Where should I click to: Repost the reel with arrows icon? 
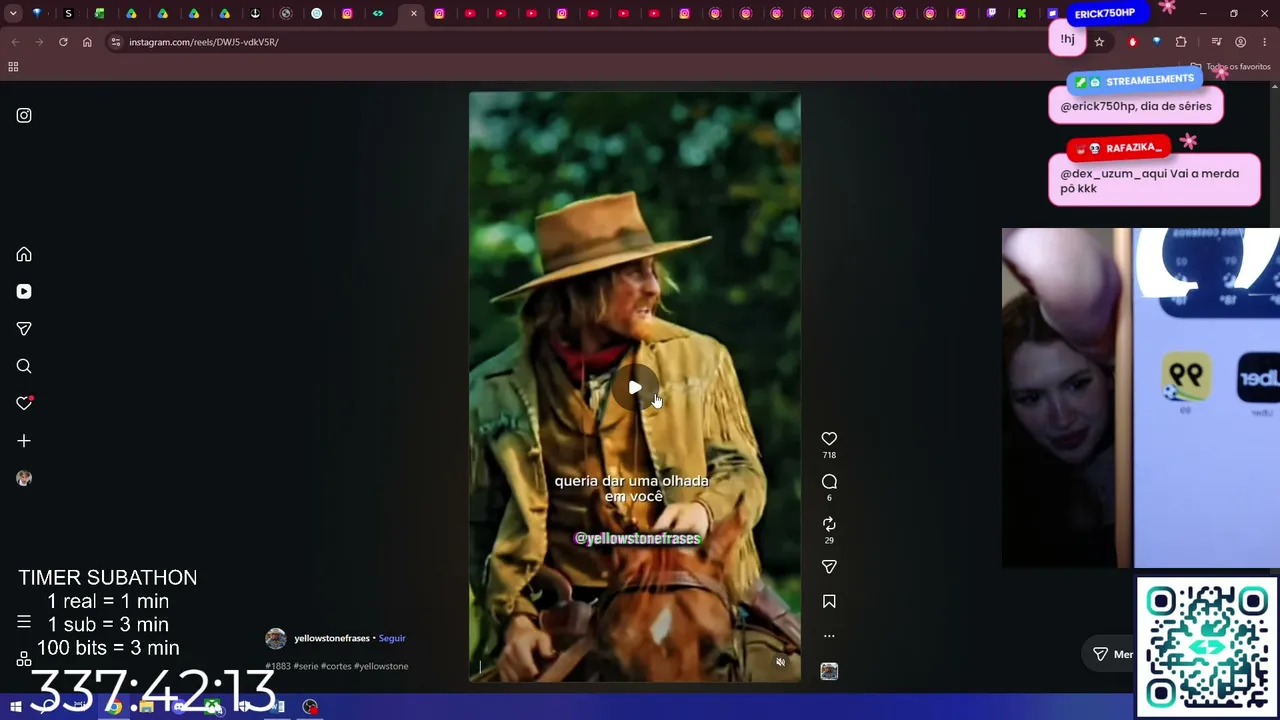829,524
